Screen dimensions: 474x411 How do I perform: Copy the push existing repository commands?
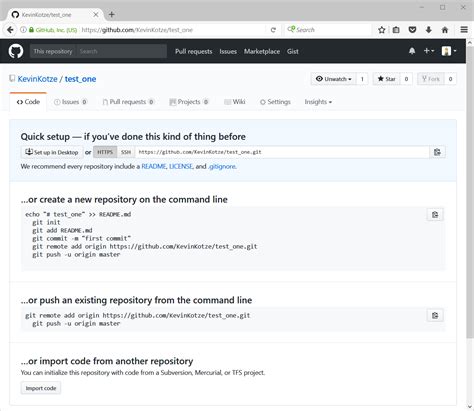435,315
